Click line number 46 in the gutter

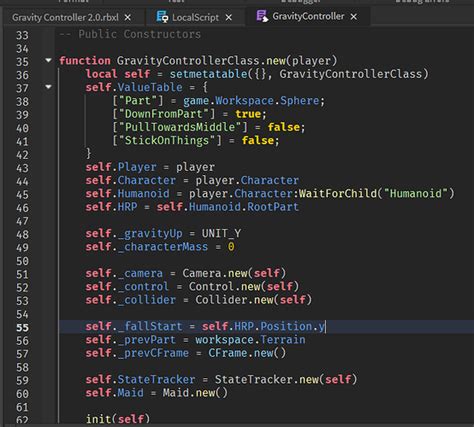[22, 208]
